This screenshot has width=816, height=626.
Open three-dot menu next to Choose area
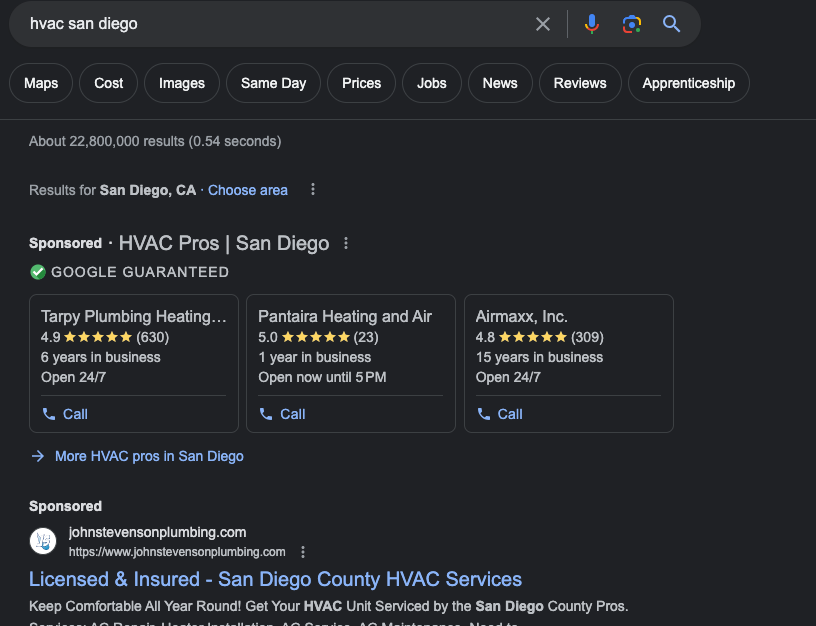point(313,190)
